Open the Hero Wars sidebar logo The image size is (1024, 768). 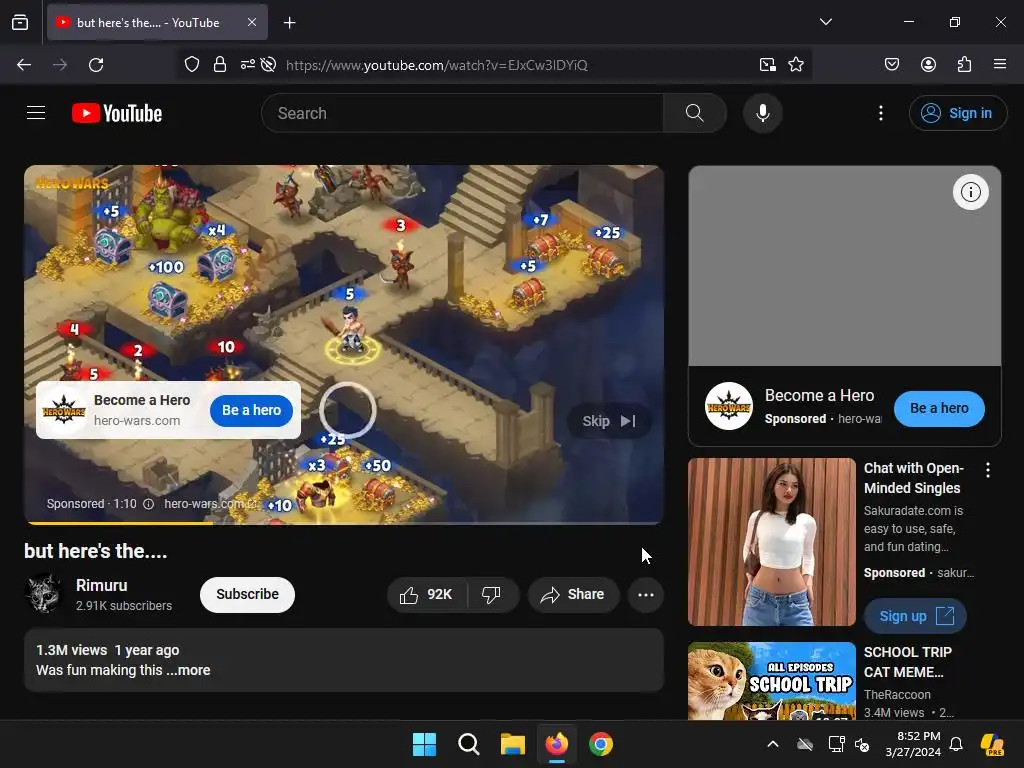pos(729,406)
